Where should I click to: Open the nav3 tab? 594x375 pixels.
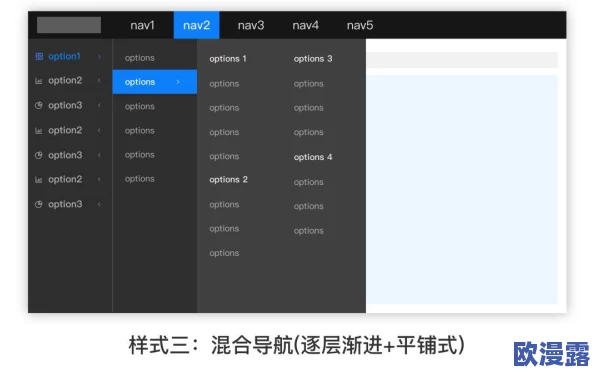[251, 25]
